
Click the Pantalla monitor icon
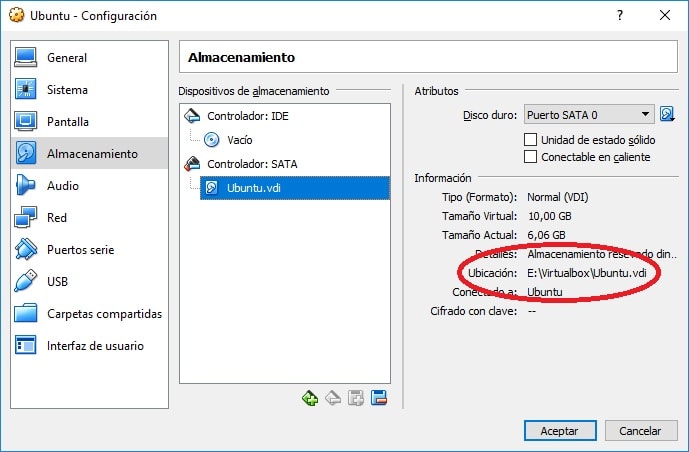[25, 122]
